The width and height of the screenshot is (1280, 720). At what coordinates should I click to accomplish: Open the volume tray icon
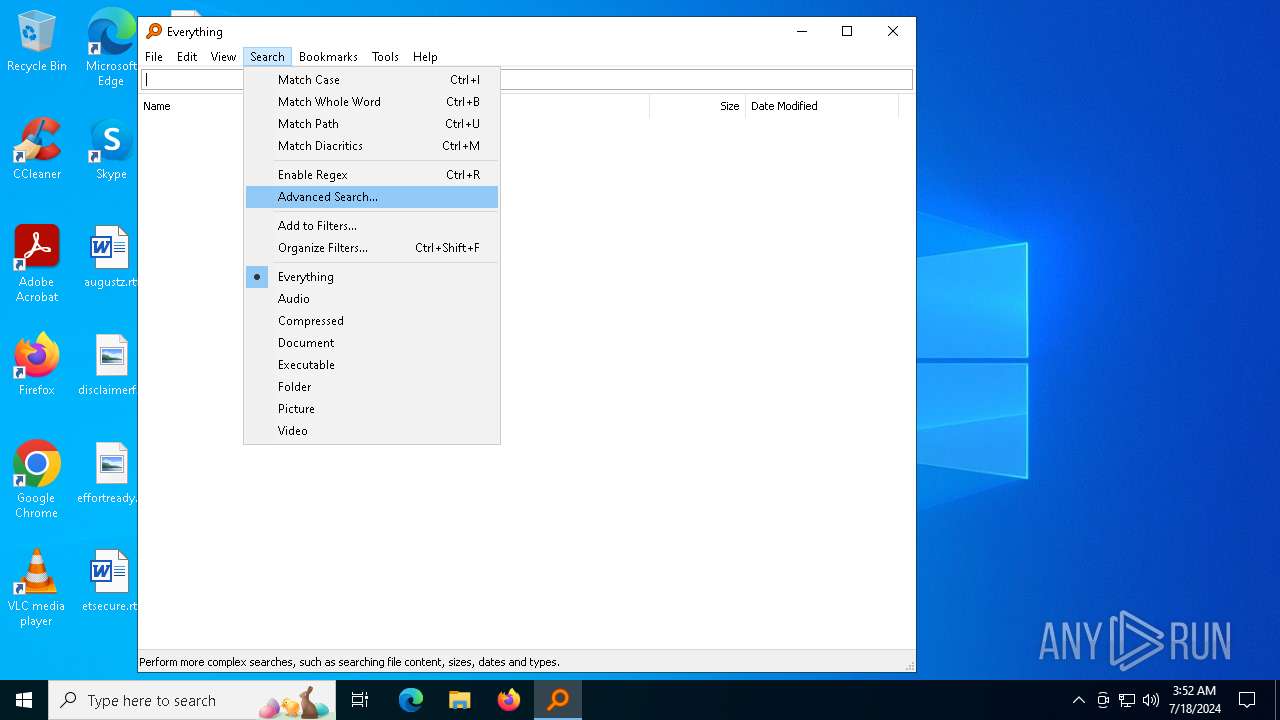[x=1151, y=700]
